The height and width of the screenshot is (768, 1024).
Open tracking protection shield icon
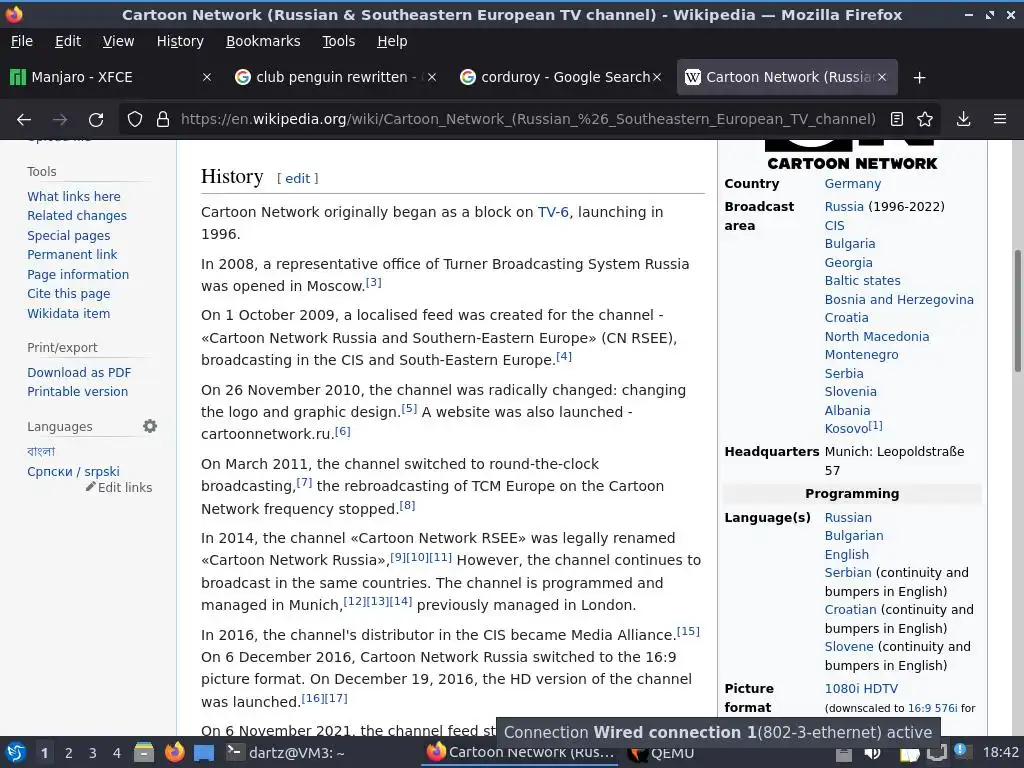[x=135, y=120]
